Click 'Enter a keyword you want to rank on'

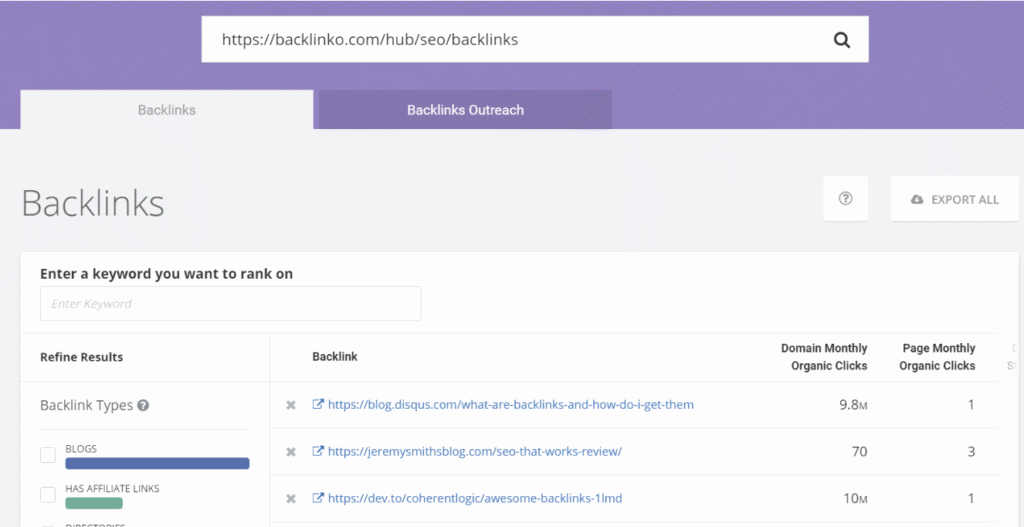167,274
